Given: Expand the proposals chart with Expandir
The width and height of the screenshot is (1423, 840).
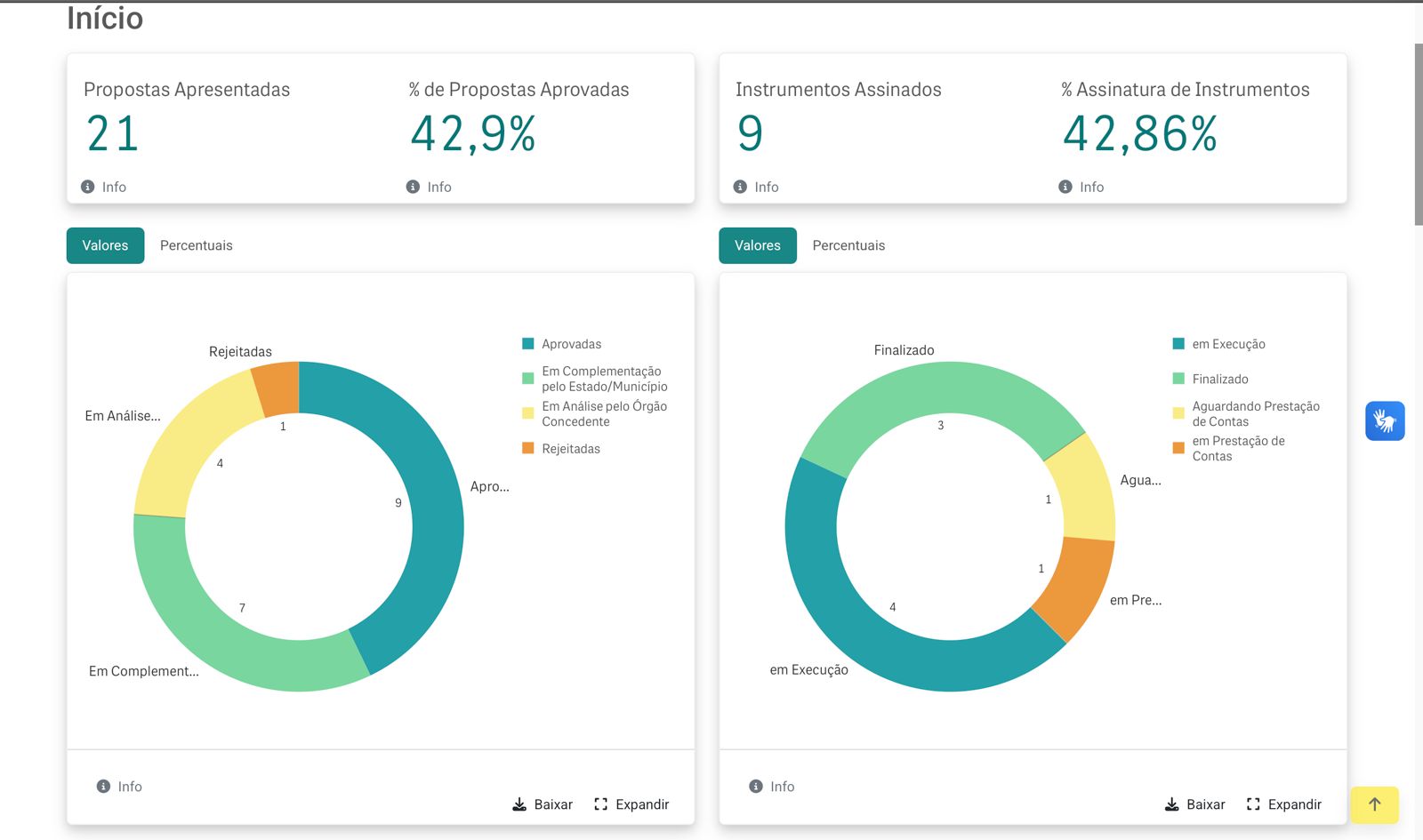Looking at the screenshot, I should [631, 804].
